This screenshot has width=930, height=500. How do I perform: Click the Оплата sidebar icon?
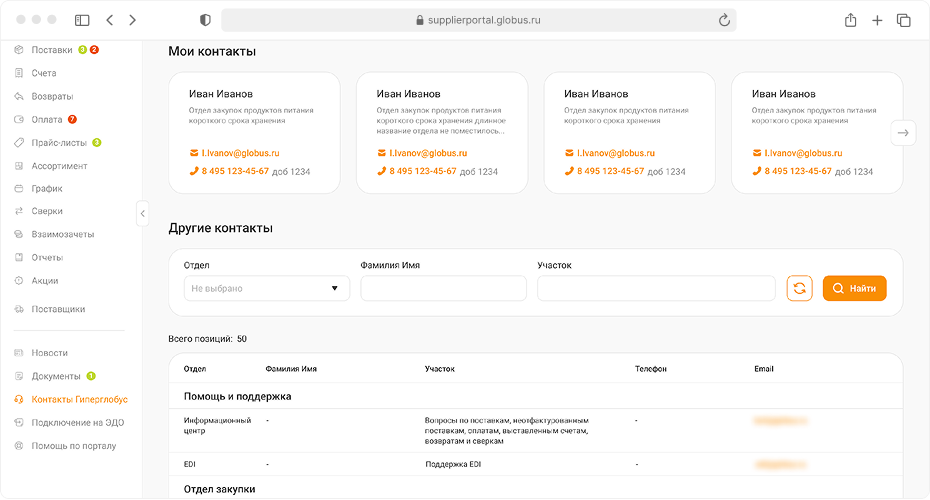[x=19, y=119]
